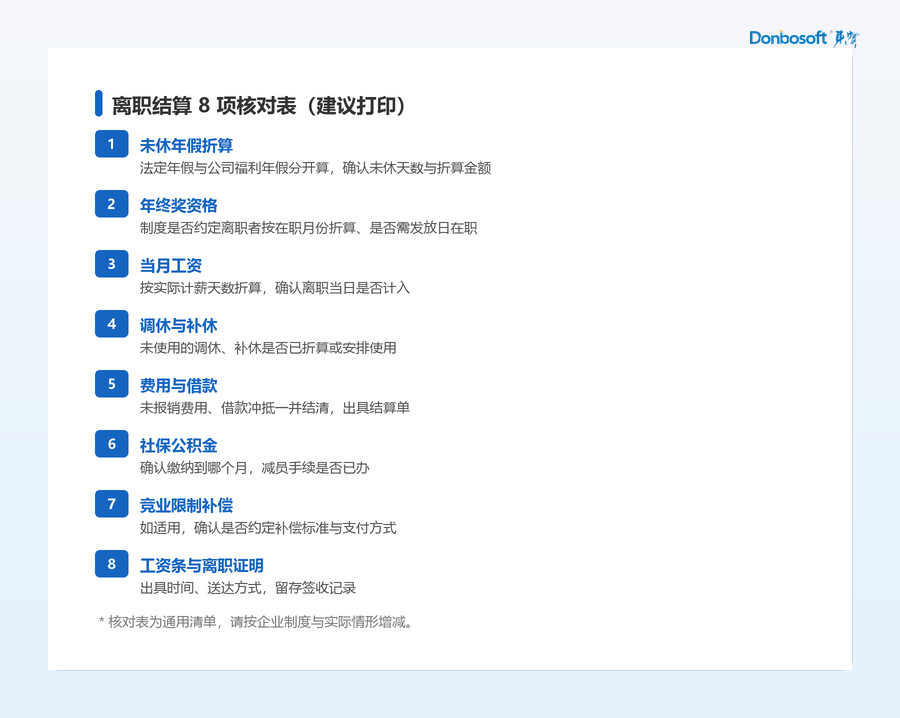Click the title 离职结算 8 项核对表（建议打印）

coord(258,106)
